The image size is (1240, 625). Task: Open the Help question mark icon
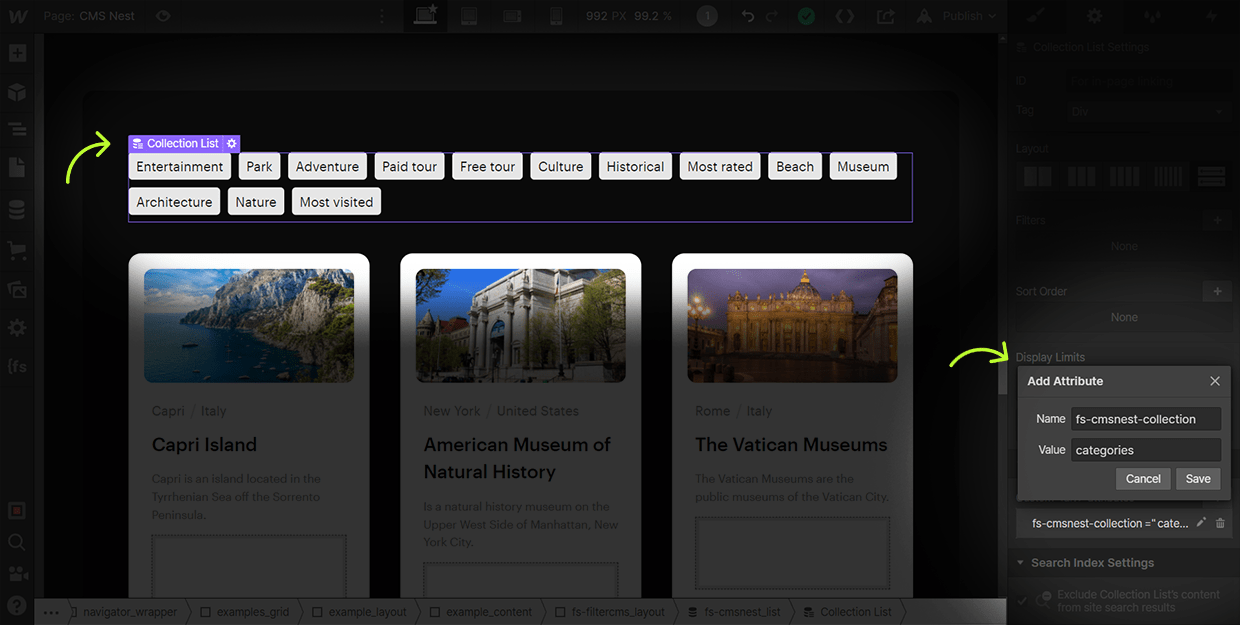(x=17, y=604)
